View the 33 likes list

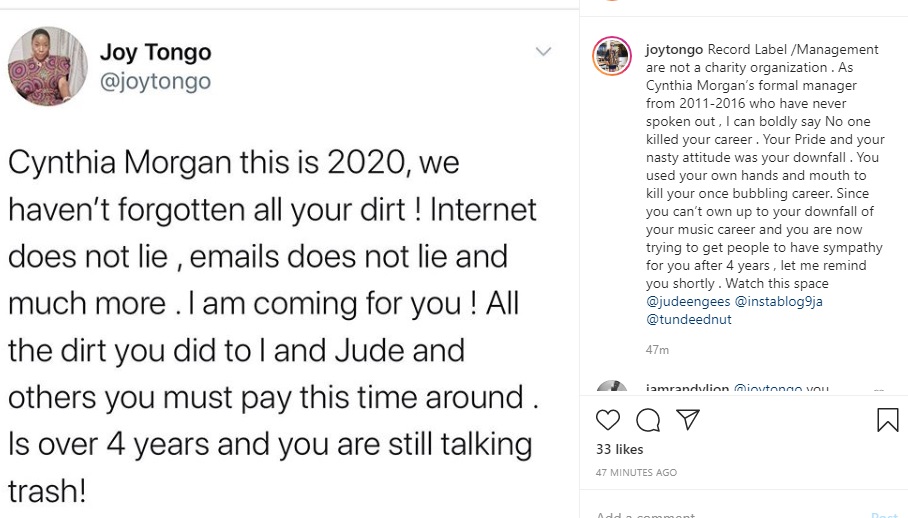(x=619, y=450)
